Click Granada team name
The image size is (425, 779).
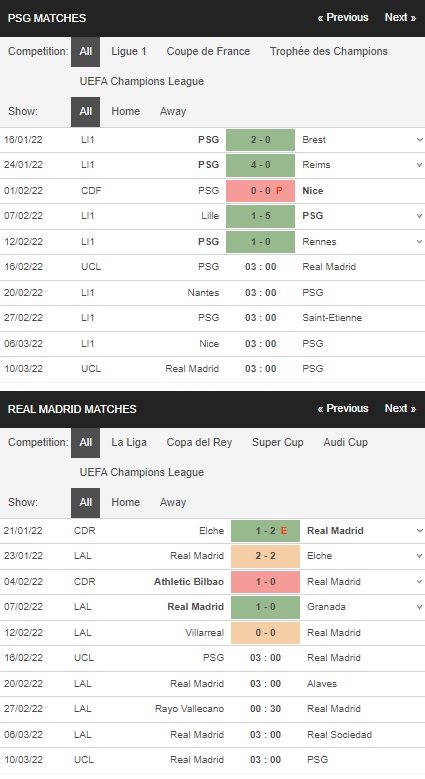tap(326, 607)
